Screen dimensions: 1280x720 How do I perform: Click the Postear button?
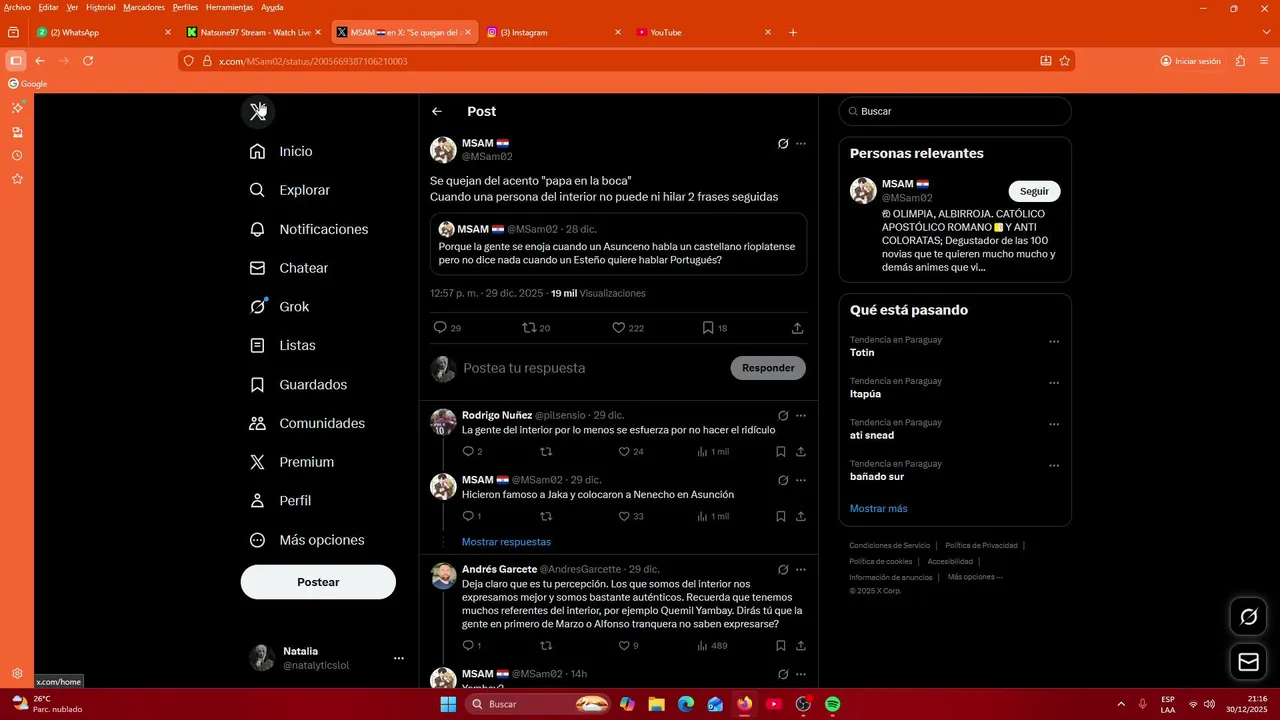[x=318, y=582]
